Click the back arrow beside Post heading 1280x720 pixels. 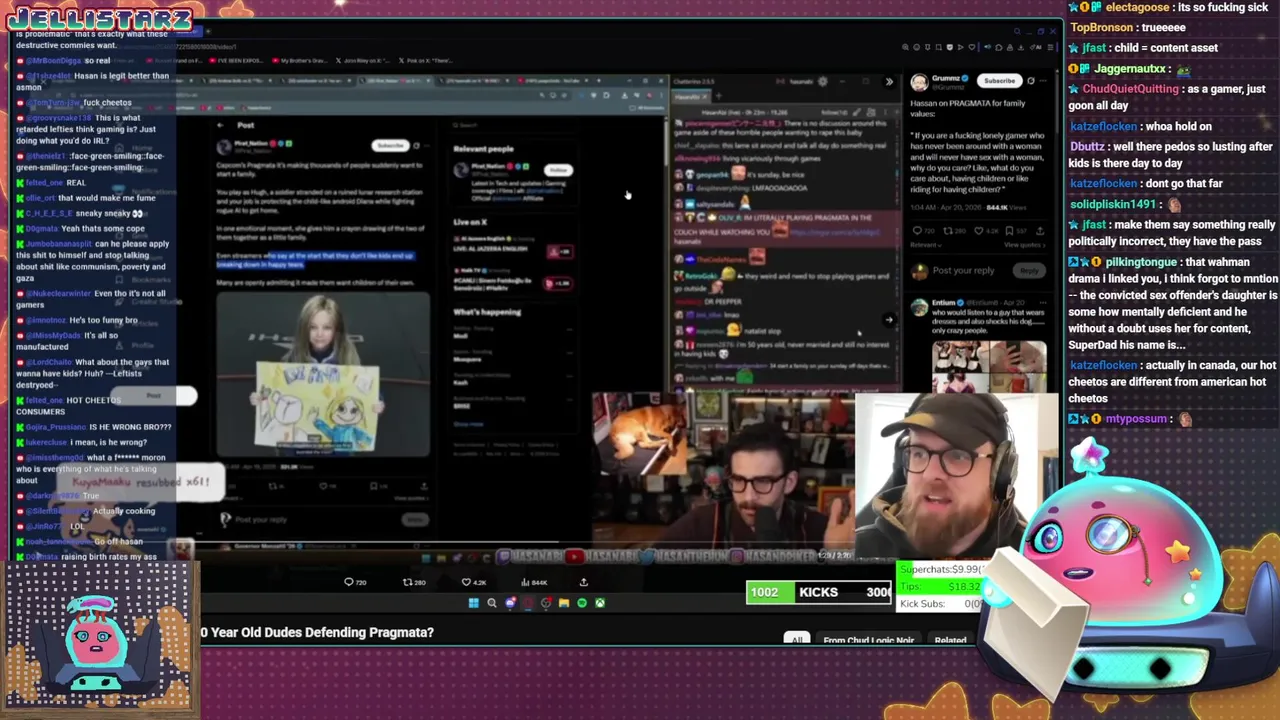tap(220, 125)
